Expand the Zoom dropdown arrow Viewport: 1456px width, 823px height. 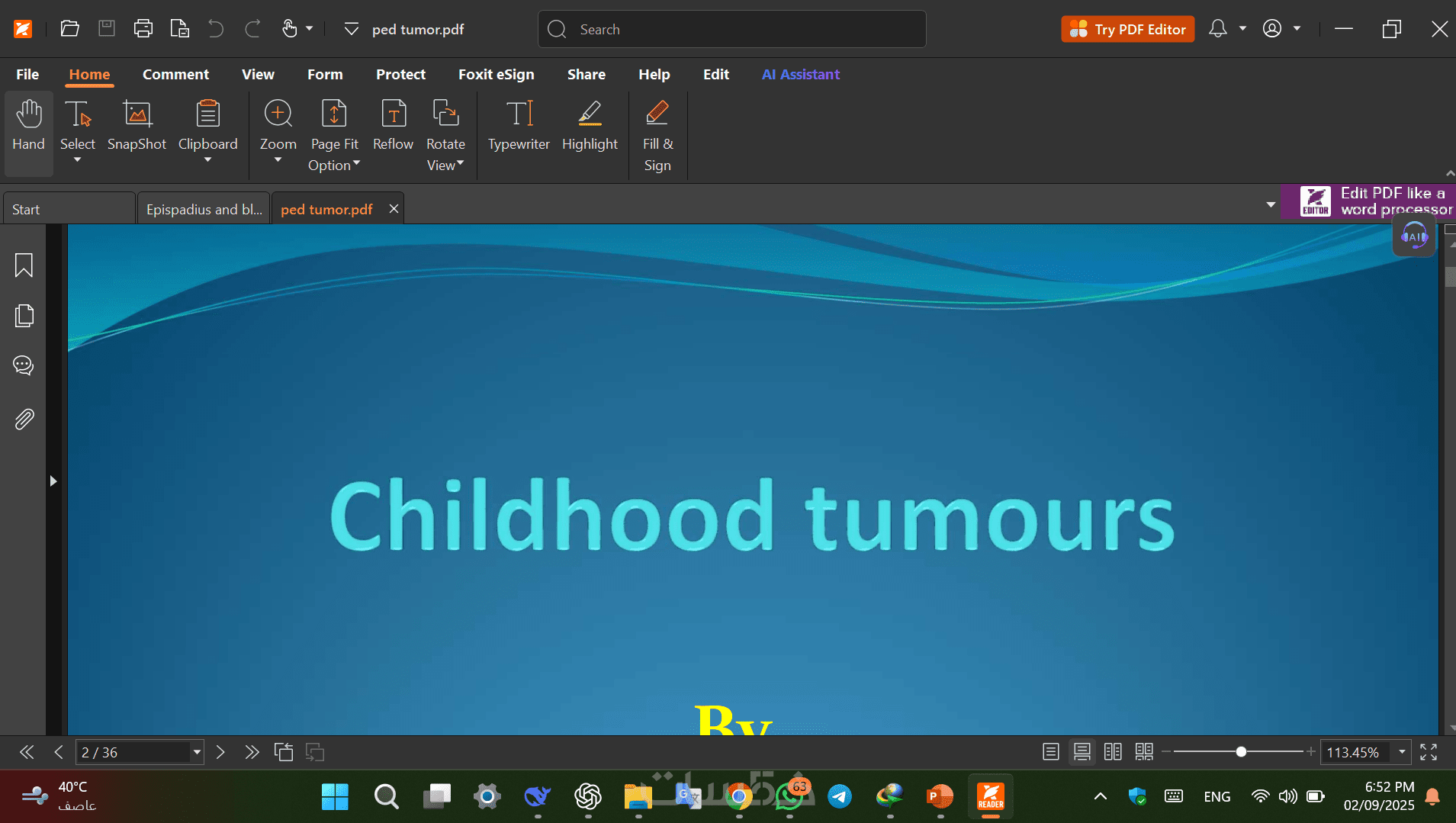coord(278,159)
